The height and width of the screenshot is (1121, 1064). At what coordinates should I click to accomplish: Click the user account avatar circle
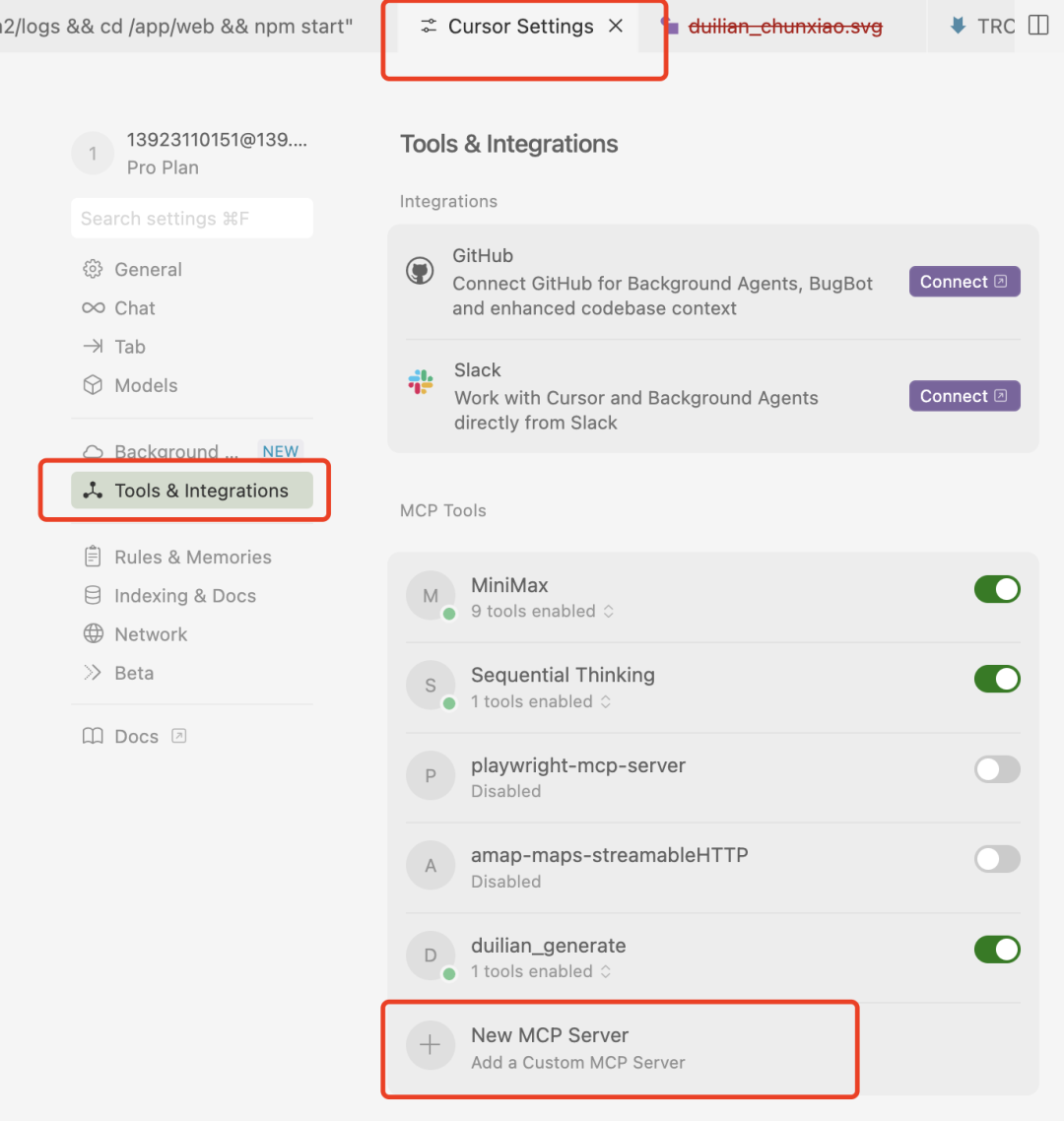click(x=93, y=153)
